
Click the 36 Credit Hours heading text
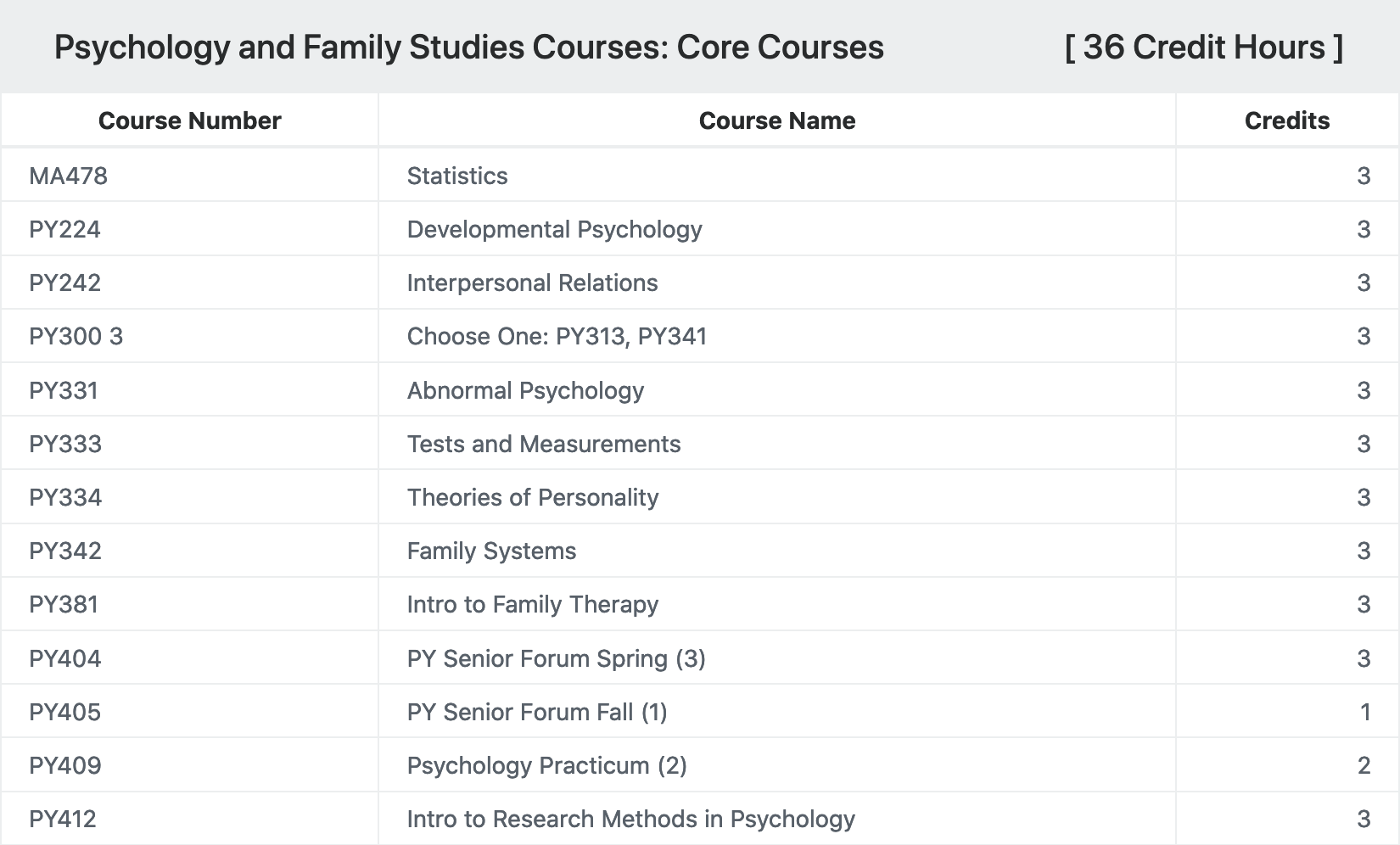[x=1204, y=48]
